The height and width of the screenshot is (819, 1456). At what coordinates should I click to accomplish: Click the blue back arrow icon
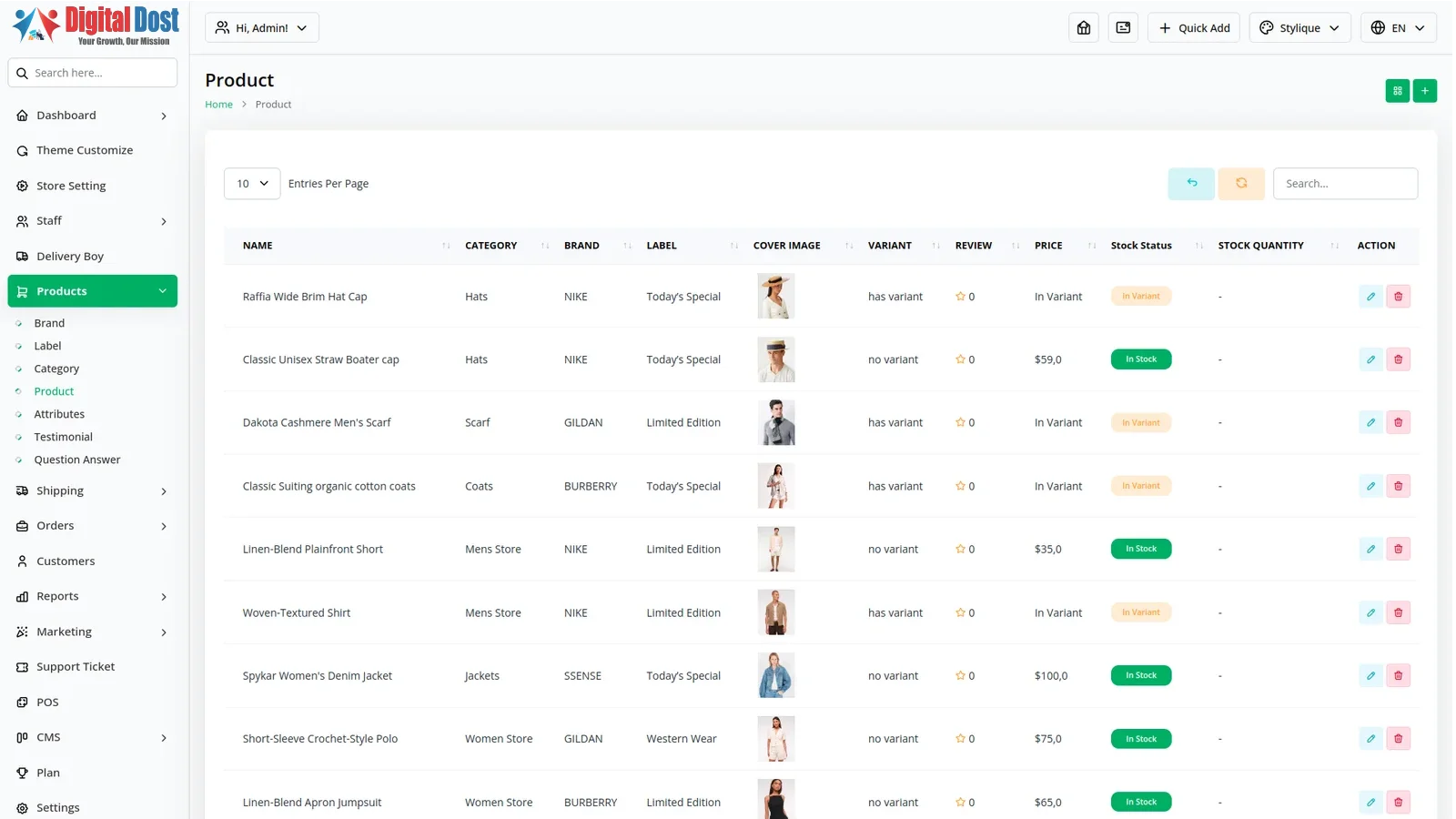coord(1191,184)
